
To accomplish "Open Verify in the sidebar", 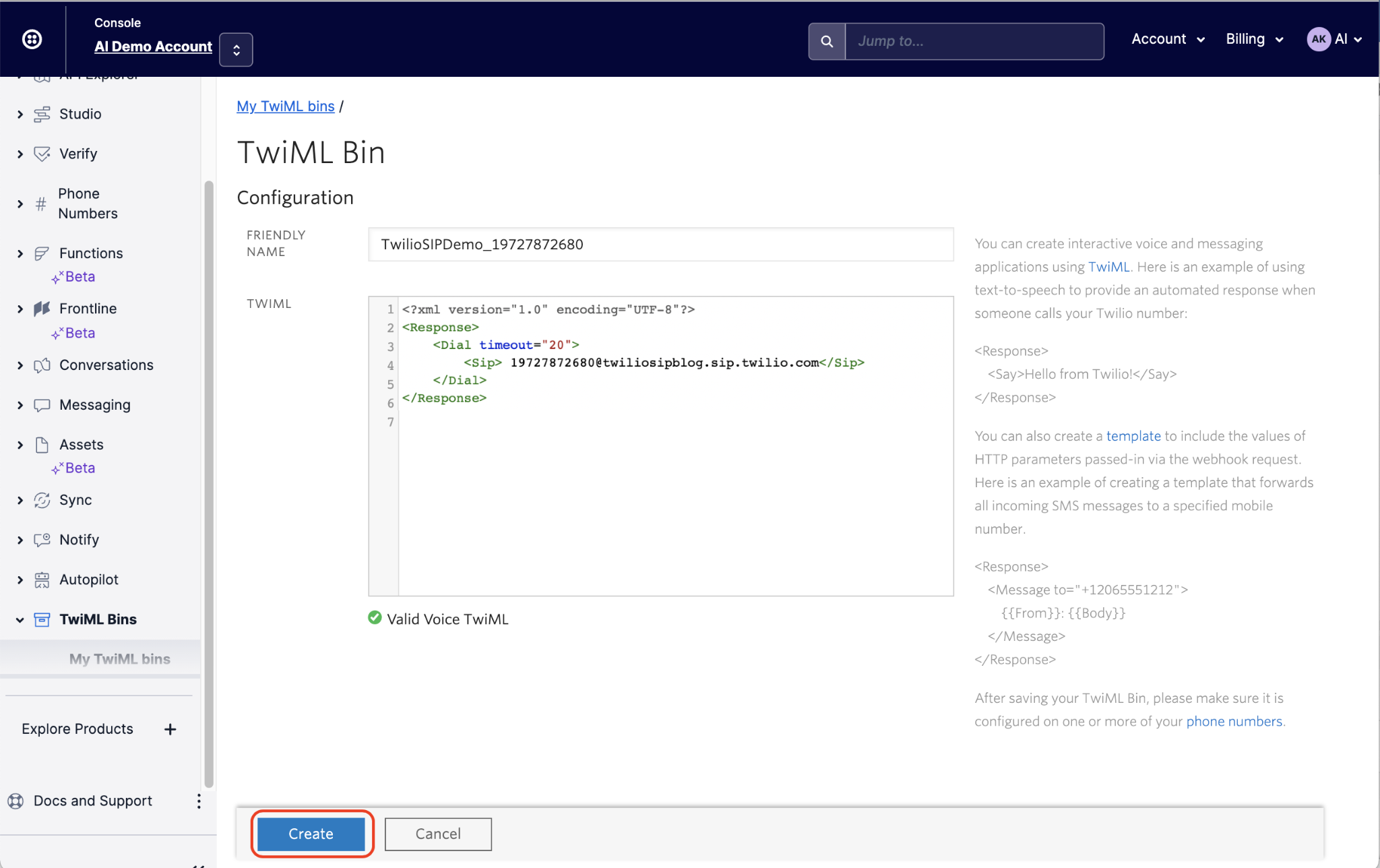I will 78,154.
